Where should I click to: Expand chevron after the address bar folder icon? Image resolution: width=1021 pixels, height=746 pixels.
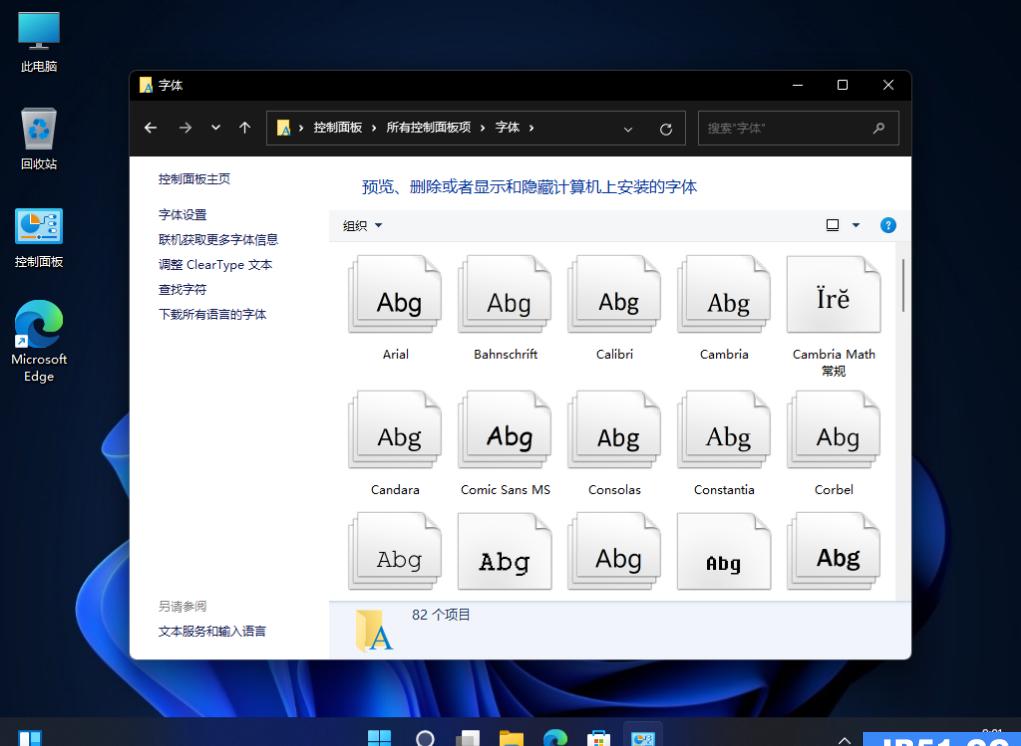[301, 128]
